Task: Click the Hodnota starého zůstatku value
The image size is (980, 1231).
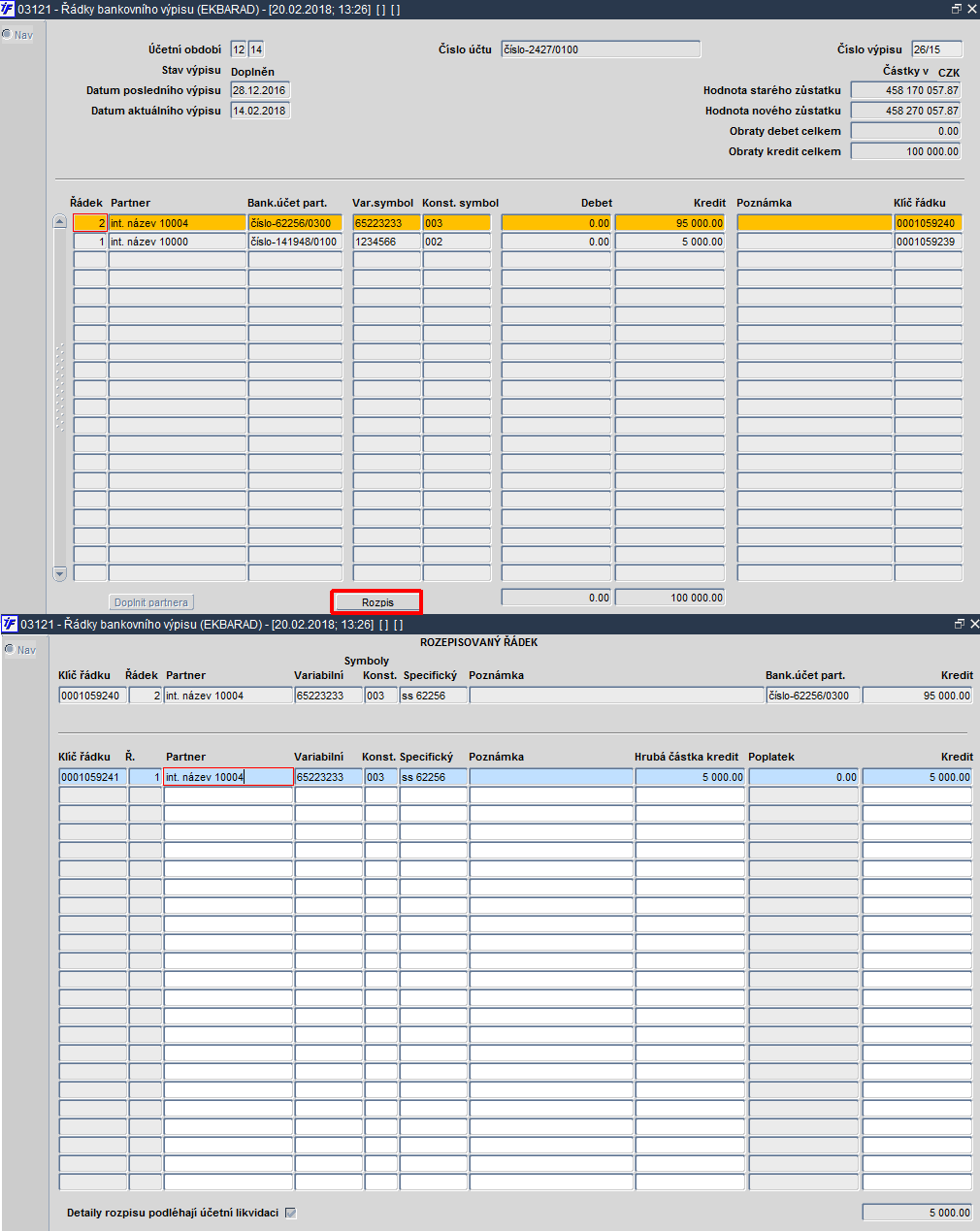Action: [x=906, y=90]
